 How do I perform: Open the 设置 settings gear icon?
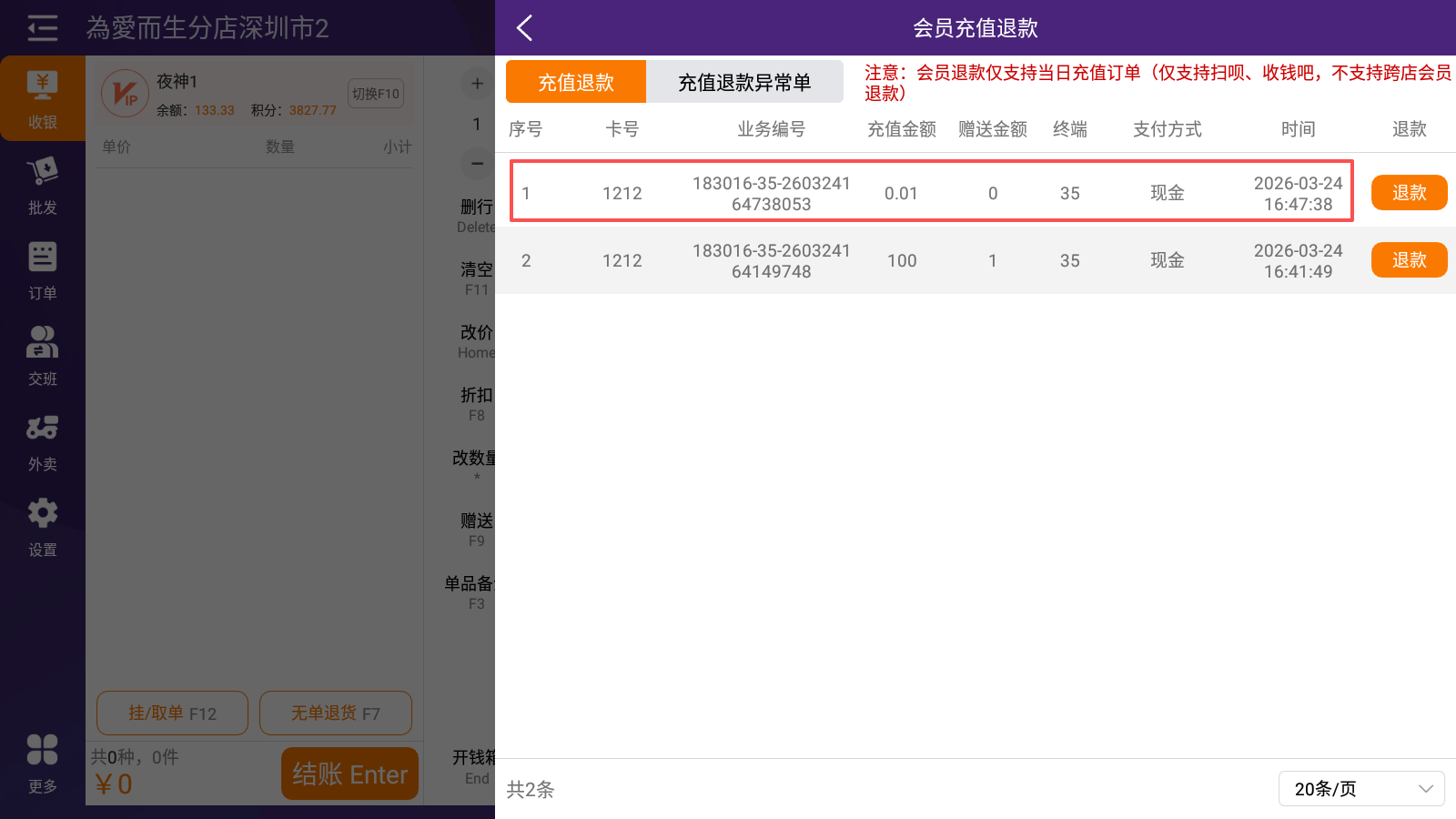pos(42,527)
